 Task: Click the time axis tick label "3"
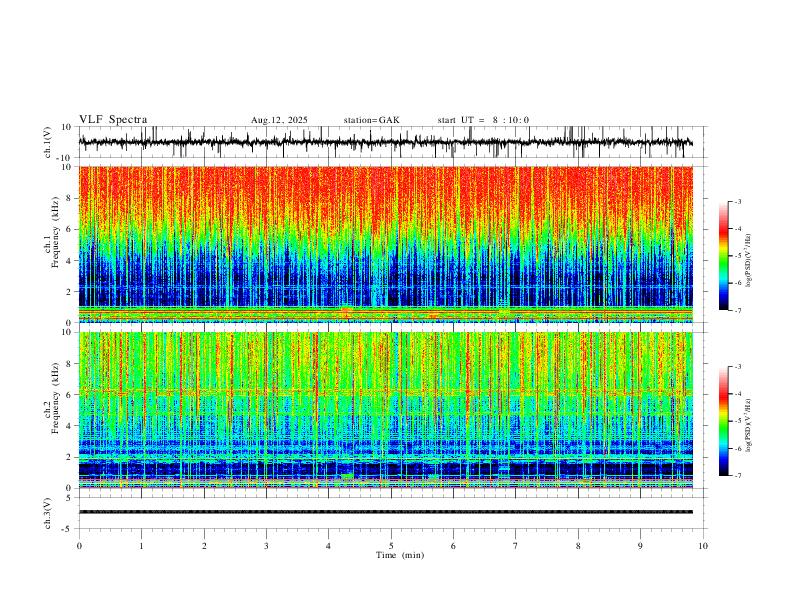(266, 546)
